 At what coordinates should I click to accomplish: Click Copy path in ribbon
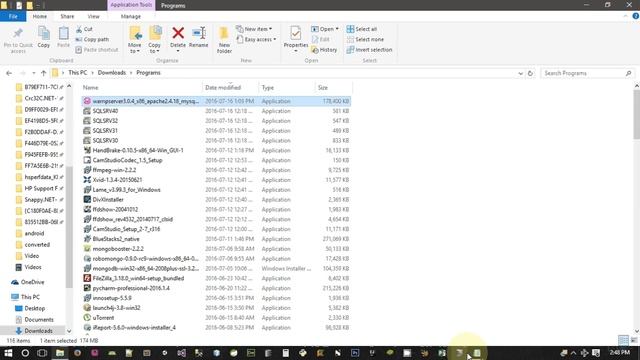pos(92,40)
